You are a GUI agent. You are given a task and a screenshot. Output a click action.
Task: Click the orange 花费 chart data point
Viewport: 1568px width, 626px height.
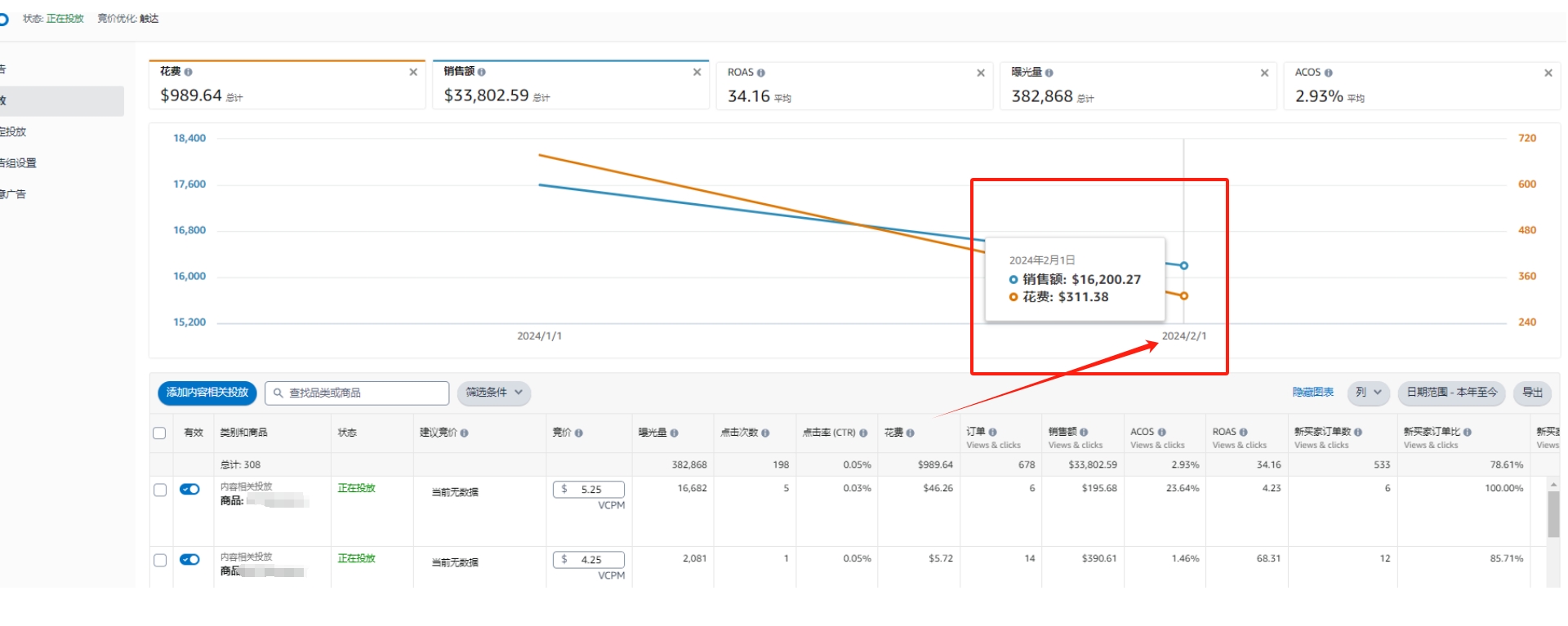(x=1184, y=295)
